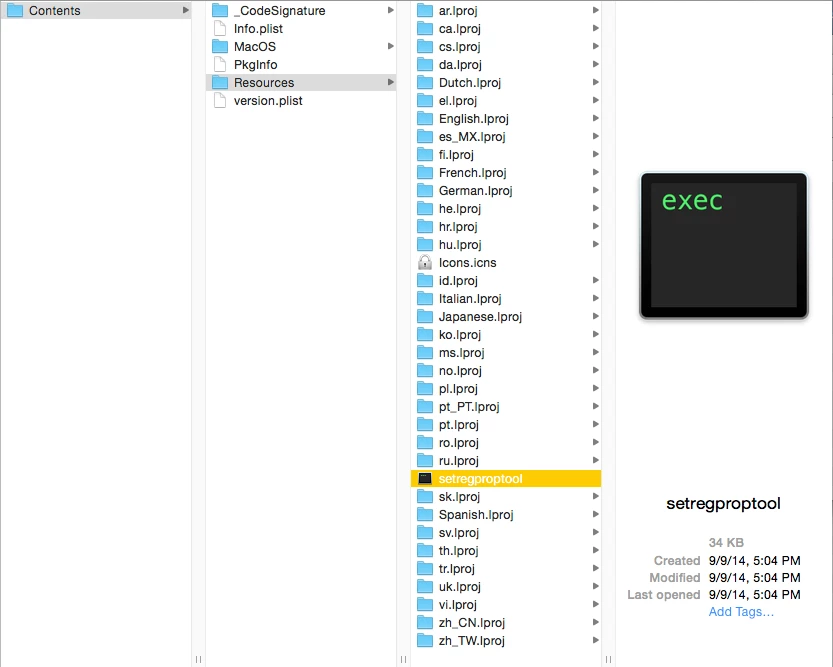Select the id.lproj row
The image size is (833, 667).
[506, 281]
